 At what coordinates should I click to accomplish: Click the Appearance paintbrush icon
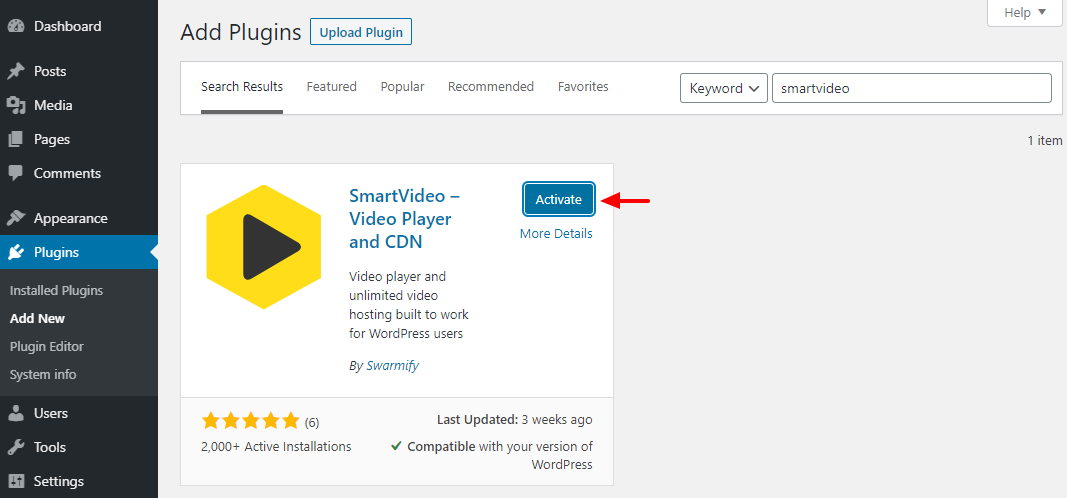16,218
